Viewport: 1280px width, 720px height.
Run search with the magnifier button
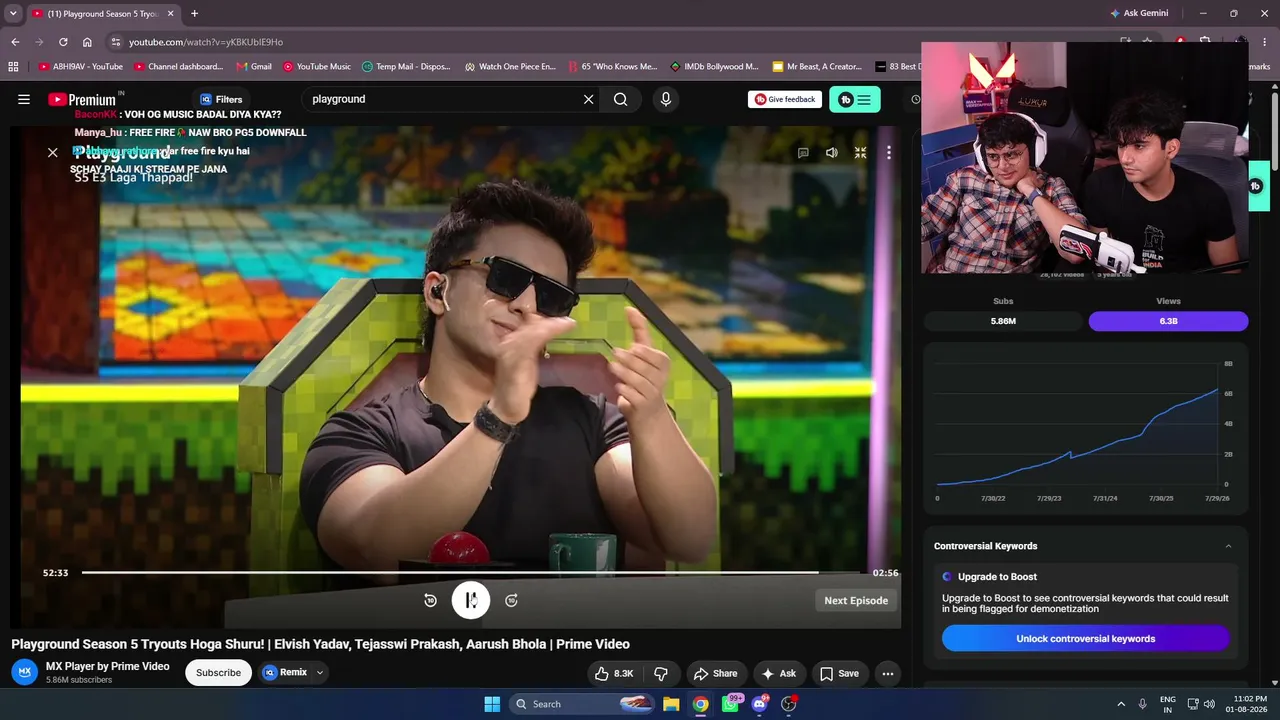pos(621,99)
